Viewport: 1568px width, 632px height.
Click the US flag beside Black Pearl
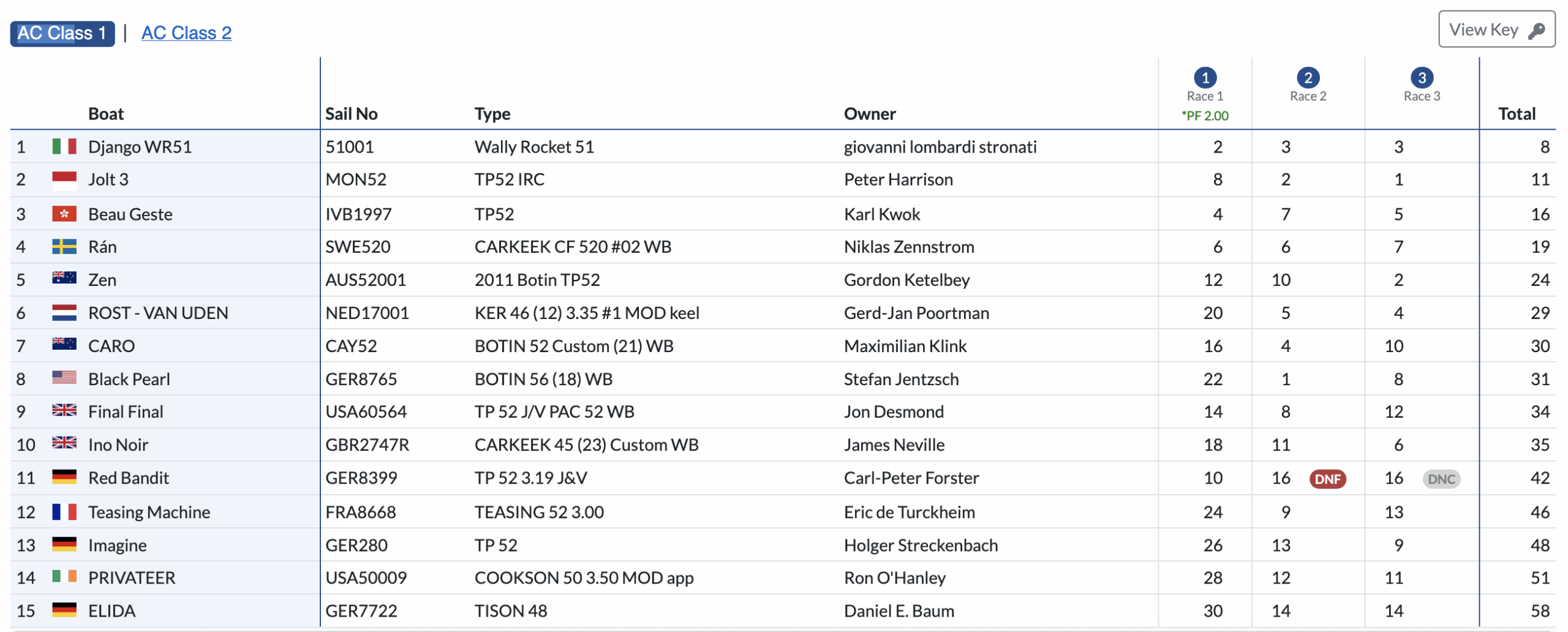coord(64,377)
